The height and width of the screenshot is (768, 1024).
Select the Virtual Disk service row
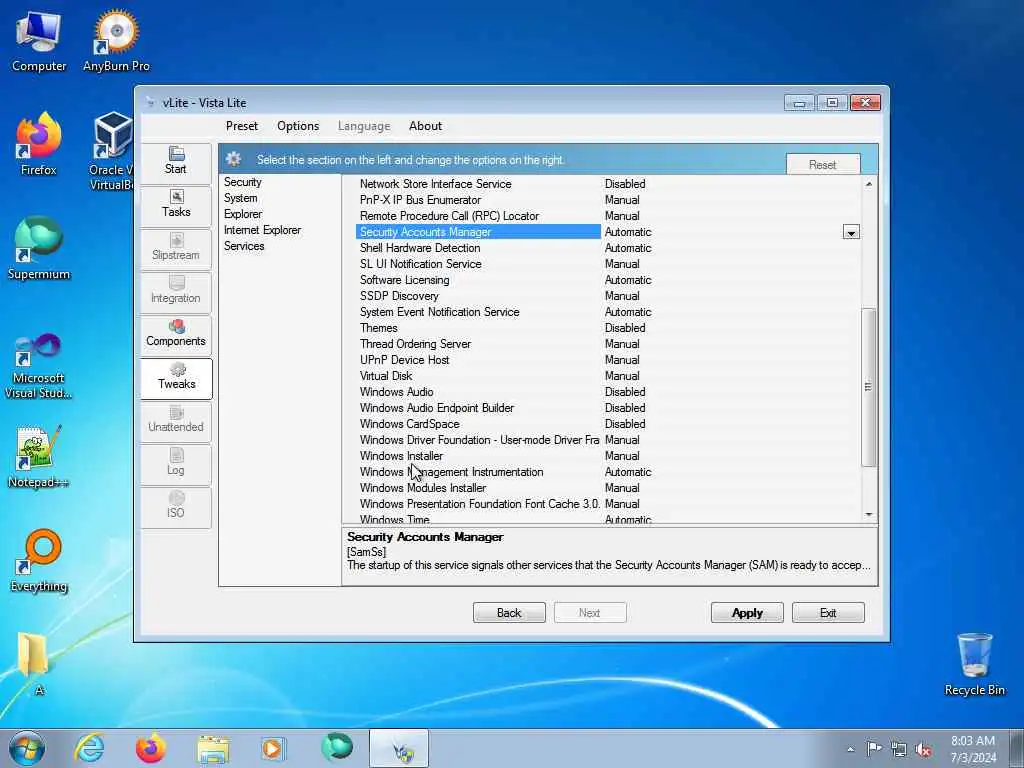609,376
